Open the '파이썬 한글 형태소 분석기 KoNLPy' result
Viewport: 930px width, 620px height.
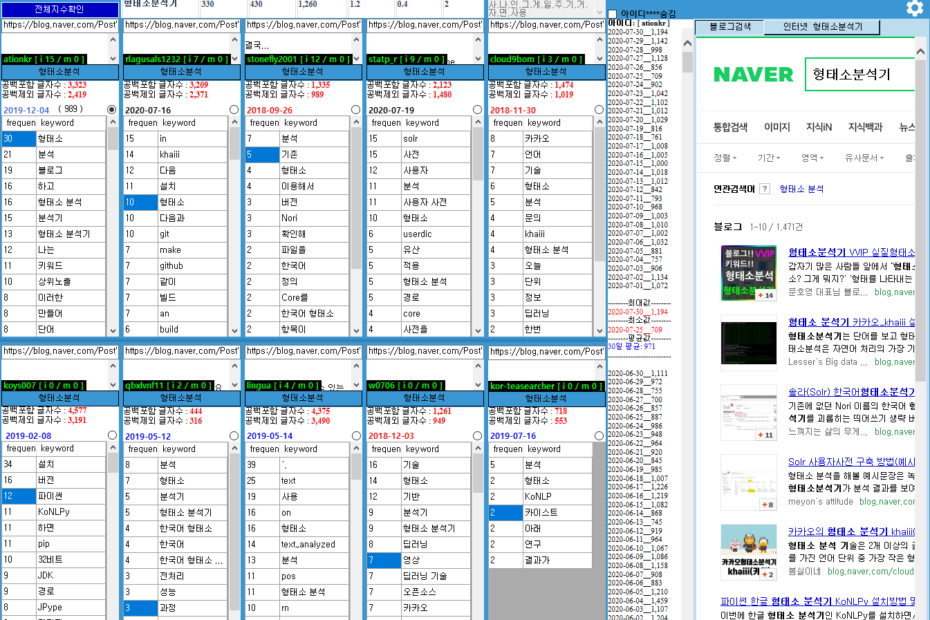[x=817, y=601]
